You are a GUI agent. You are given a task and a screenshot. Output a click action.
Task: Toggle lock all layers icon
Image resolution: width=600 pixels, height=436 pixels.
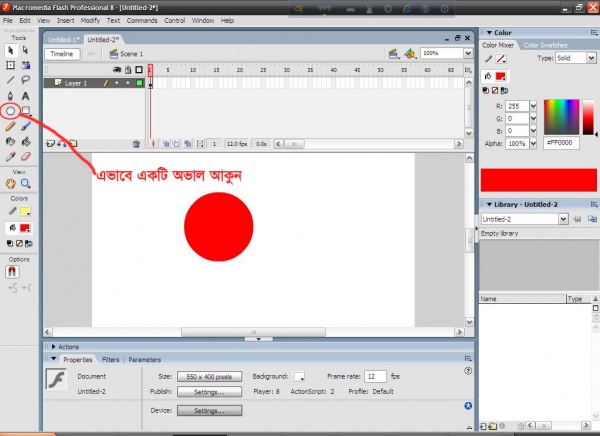coord(128,70)
